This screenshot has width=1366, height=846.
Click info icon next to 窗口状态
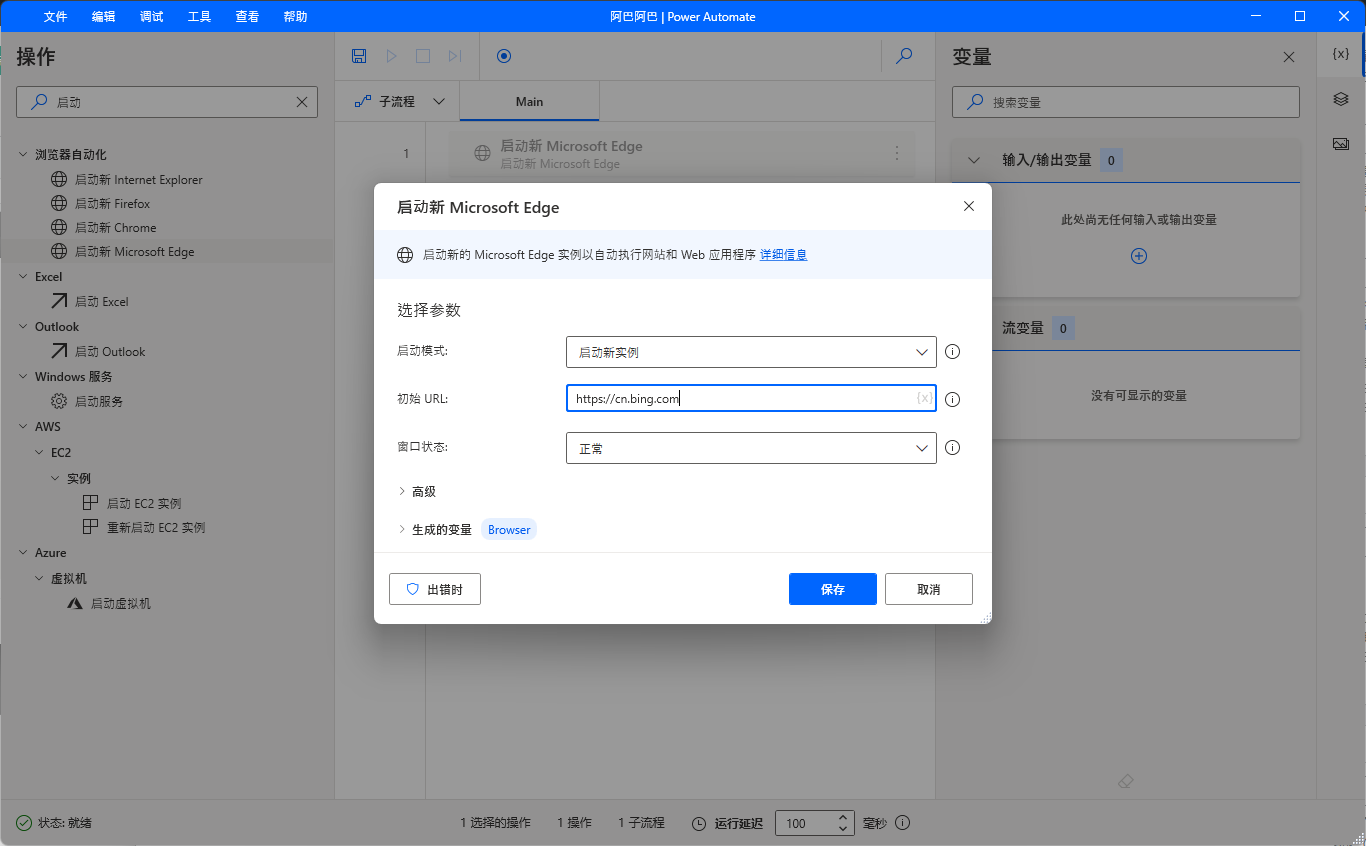(953, 448)
